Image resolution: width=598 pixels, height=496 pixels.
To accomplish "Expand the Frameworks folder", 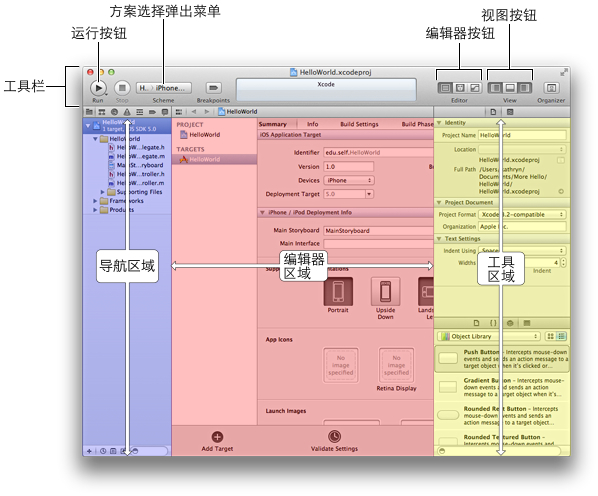I will [x=95, y=201].
